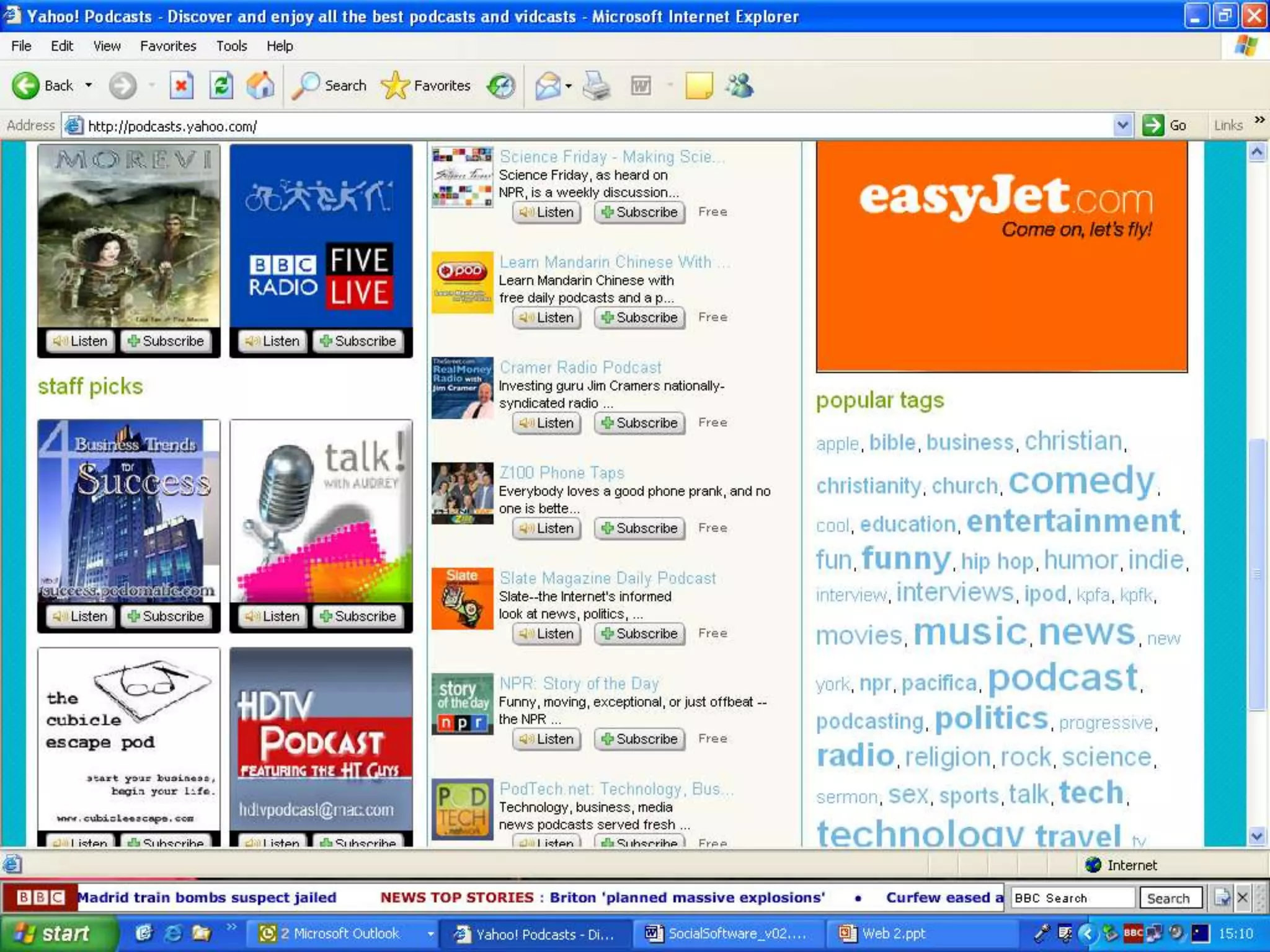Open the History toolbar icon
The image size is (1270, 952).
(x=501, y=86)
